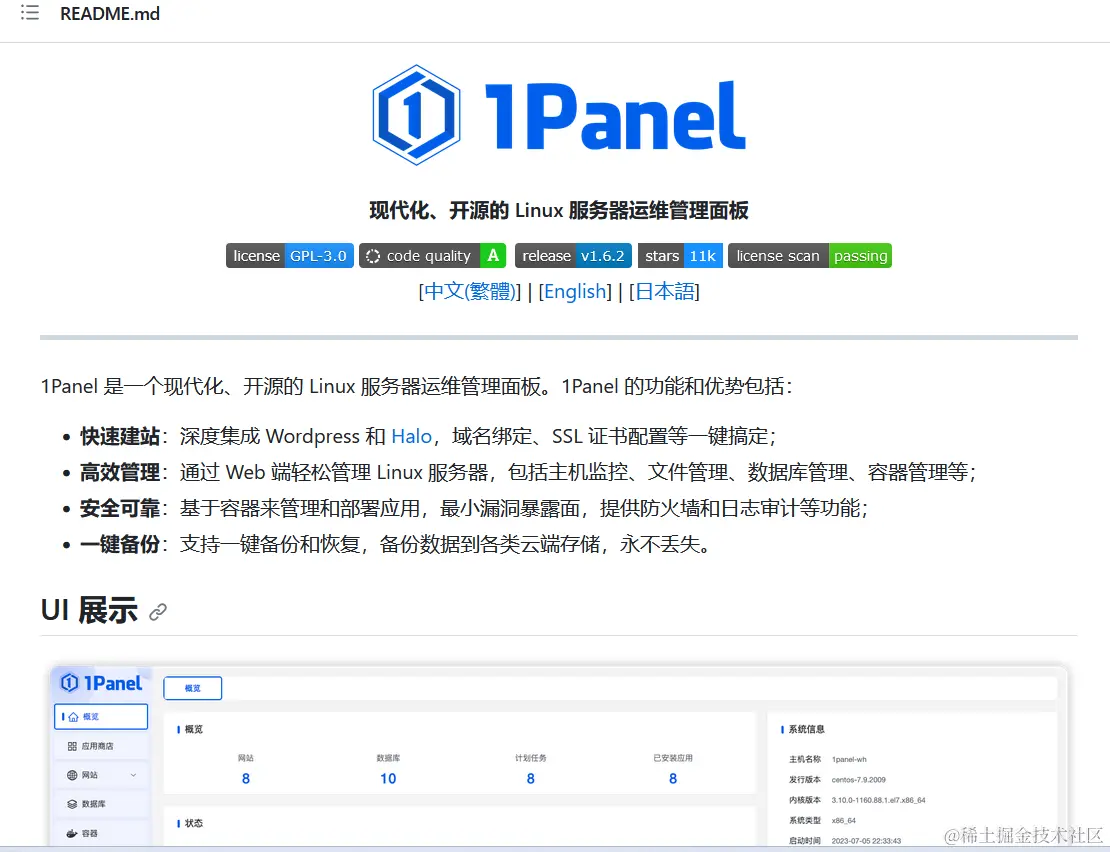Select the 概览 tab in the dashboard preview
This screenshot has height=852, width=1110.
[192, 688]
